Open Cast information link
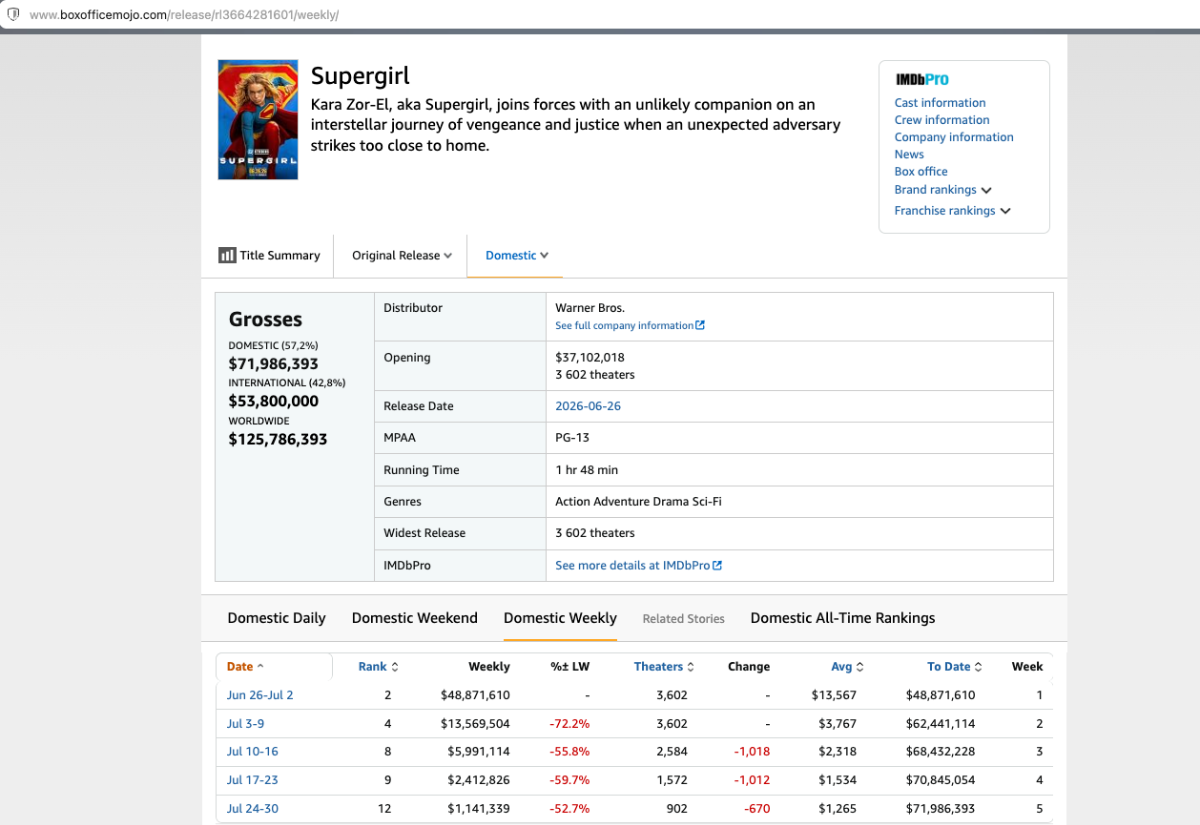 [x=940, y=103]
